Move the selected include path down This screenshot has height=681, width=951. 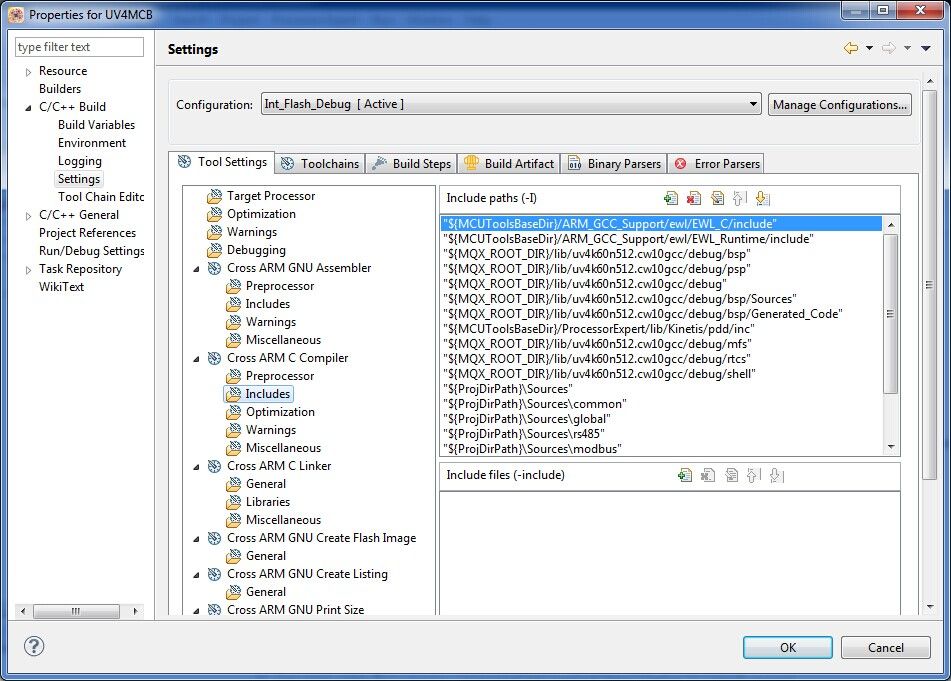coord(762,198)
